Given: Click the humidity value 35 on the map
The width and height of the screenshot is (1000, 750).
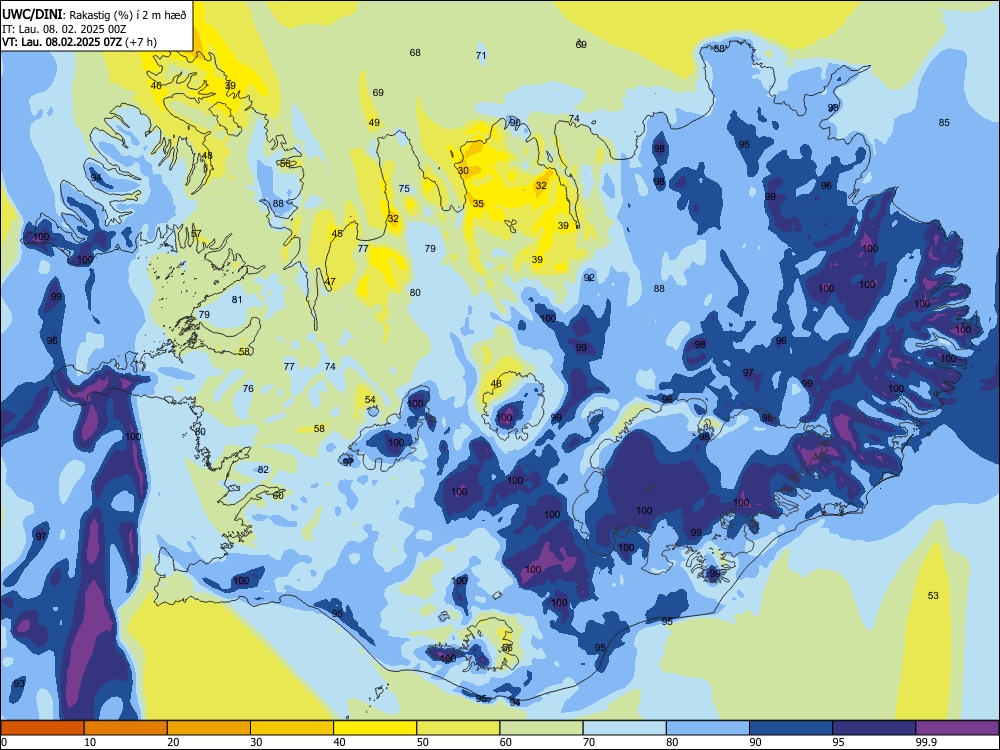Looking at the screenshot, I should 478,203.
